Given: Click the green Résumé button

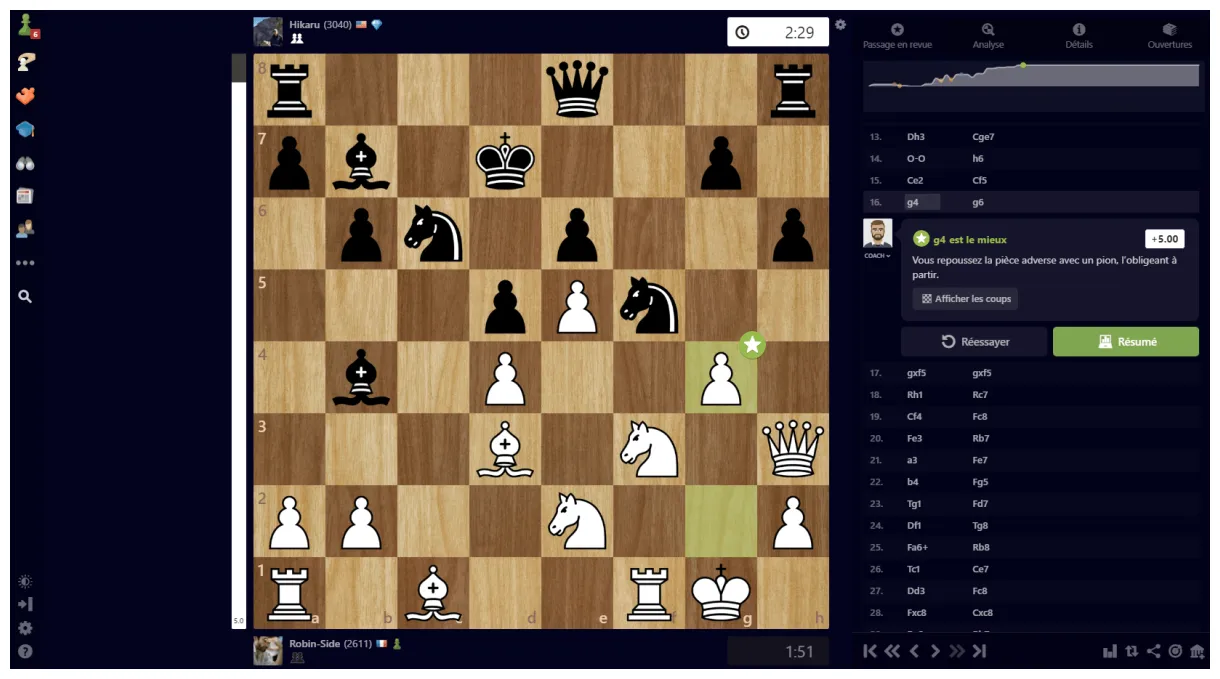Looking at the screenshot, I should 1125,341.
